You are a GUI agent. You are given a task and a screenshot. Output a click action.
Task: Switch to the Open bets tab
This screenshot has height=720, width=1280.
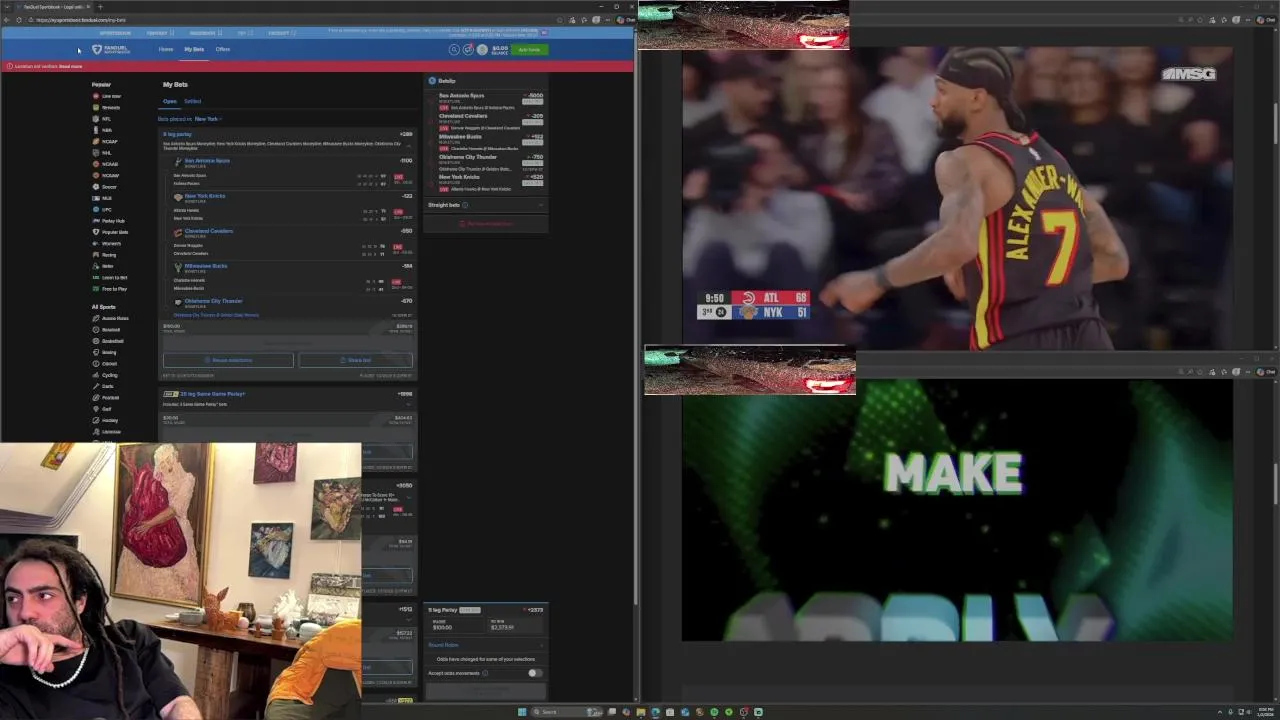(x=170, y=101)
